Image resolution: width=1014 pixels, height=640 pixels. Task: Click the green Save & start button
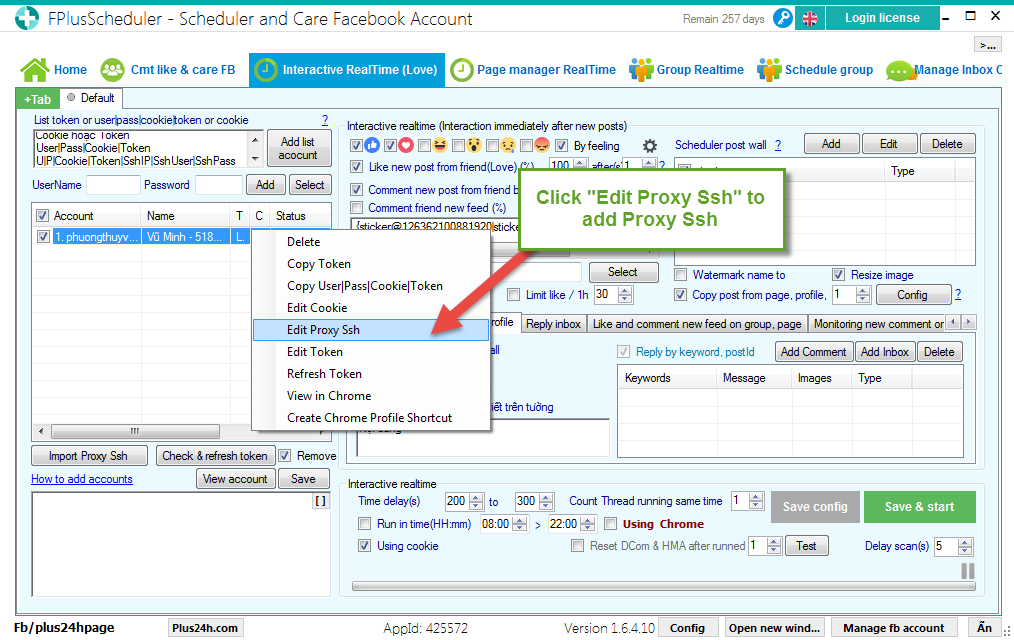pos(920,507)
